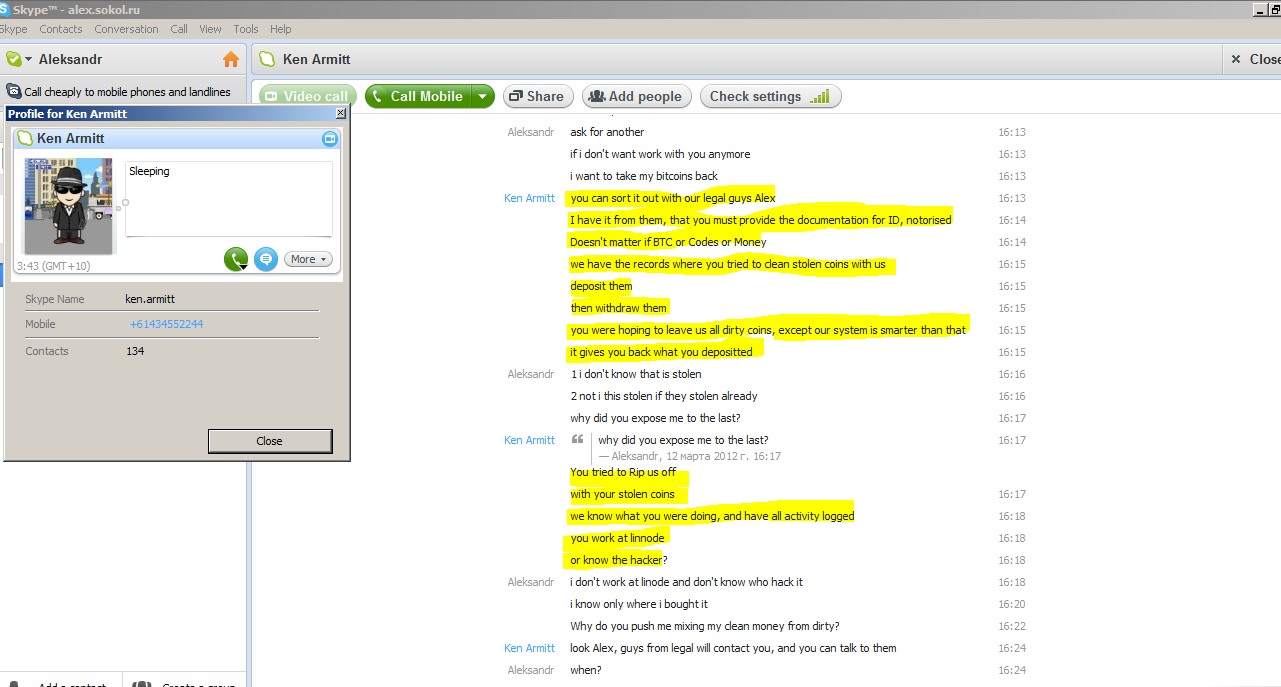Click status icon beside Ken Armitt in profile
Image resolution: width=1281 pixels, height=687 pixels.
[x=25, y=138]
